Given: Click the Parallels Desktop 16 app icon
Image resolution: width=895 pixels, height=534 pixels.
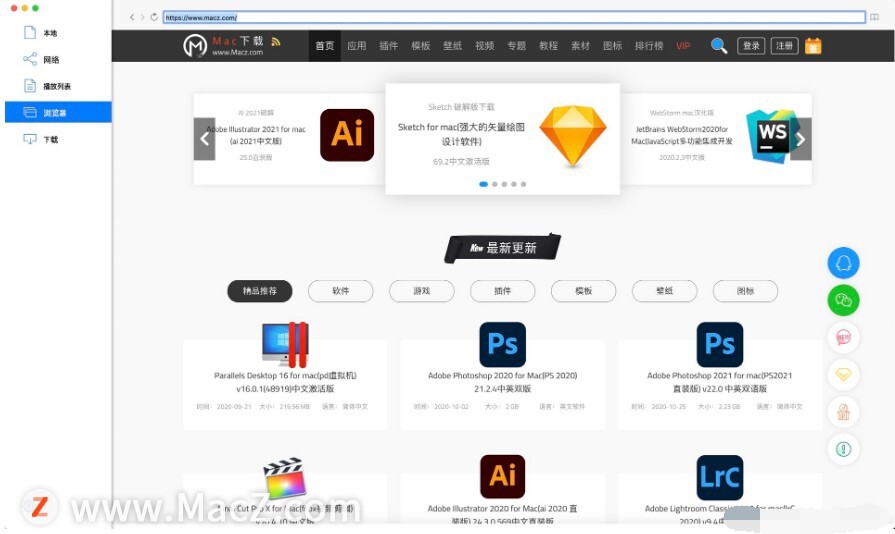Looking at the screenshot, I should coord(285,345).
